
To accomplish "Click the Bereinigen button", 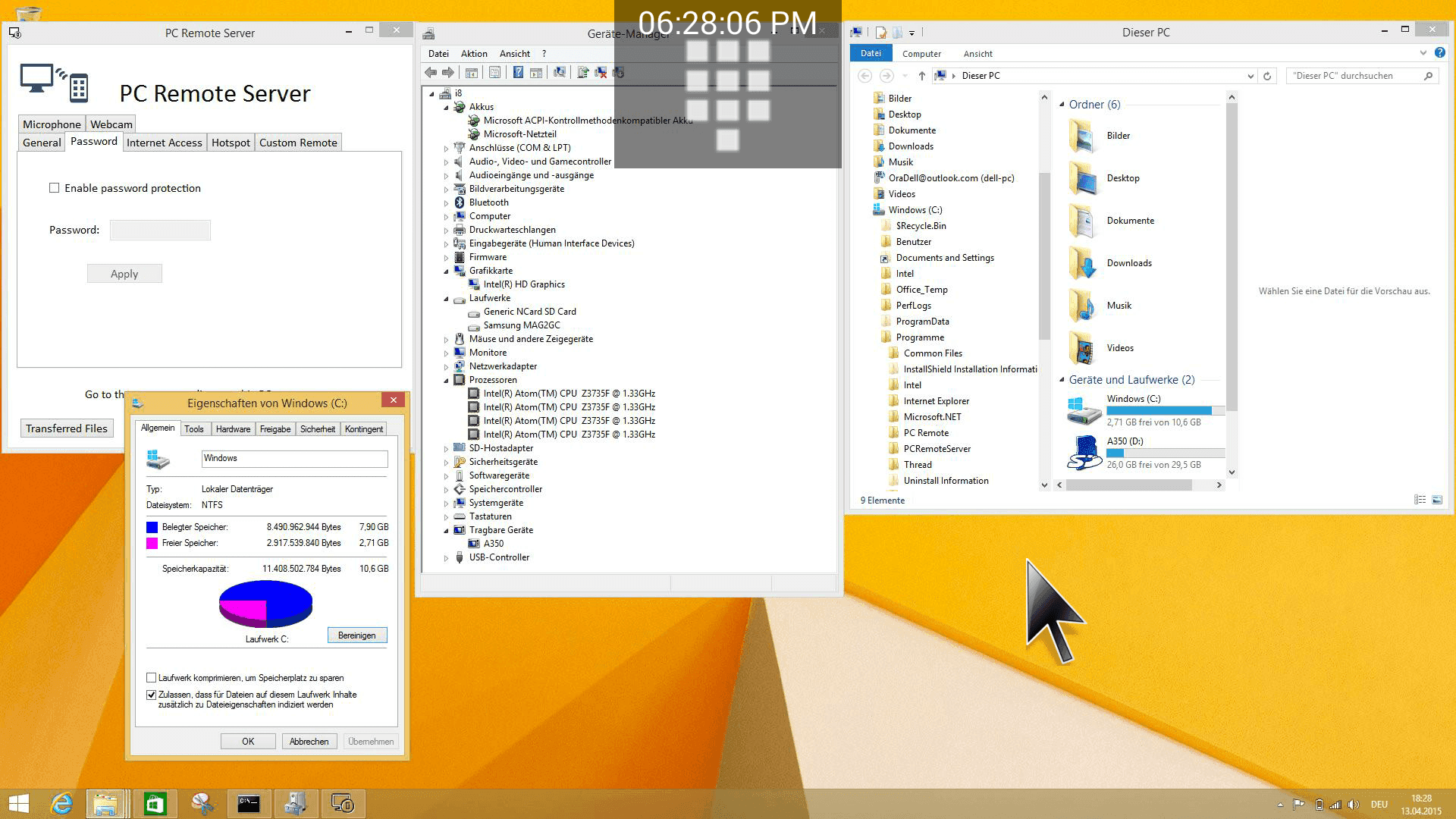I will pos(357,635).
